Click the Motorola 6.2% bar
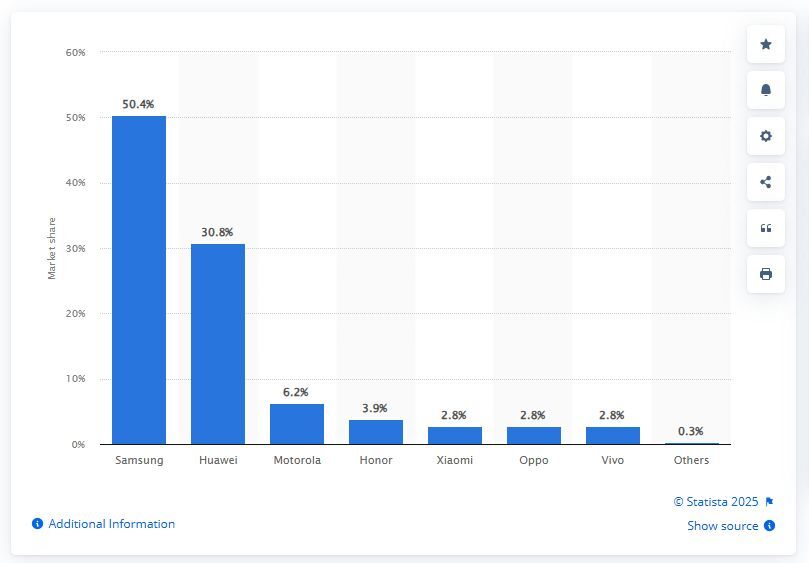The height and width of the screenshot is (563, 809). coord(297,424)
